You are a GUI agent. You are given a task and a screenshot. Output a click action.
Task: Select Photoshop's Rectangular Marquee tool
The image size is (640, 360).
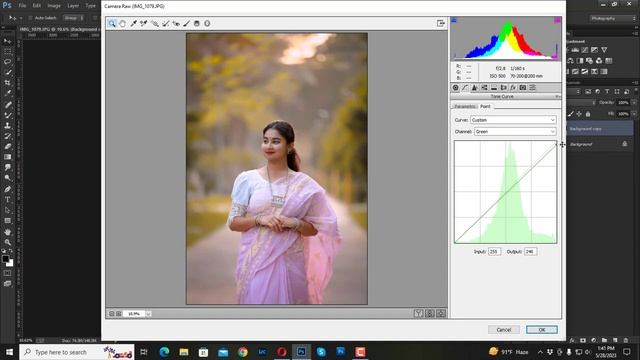click(x=7, y=51)
